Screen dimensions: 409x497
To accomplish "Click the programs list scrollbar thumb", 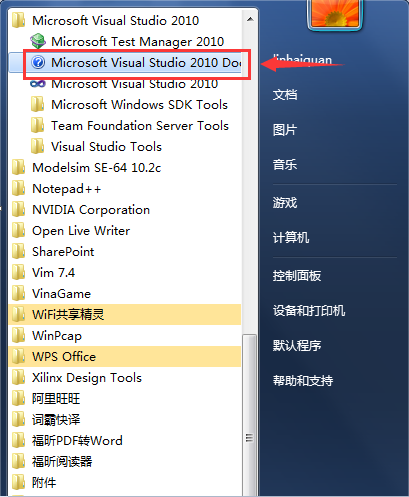I will coord(250,415).
